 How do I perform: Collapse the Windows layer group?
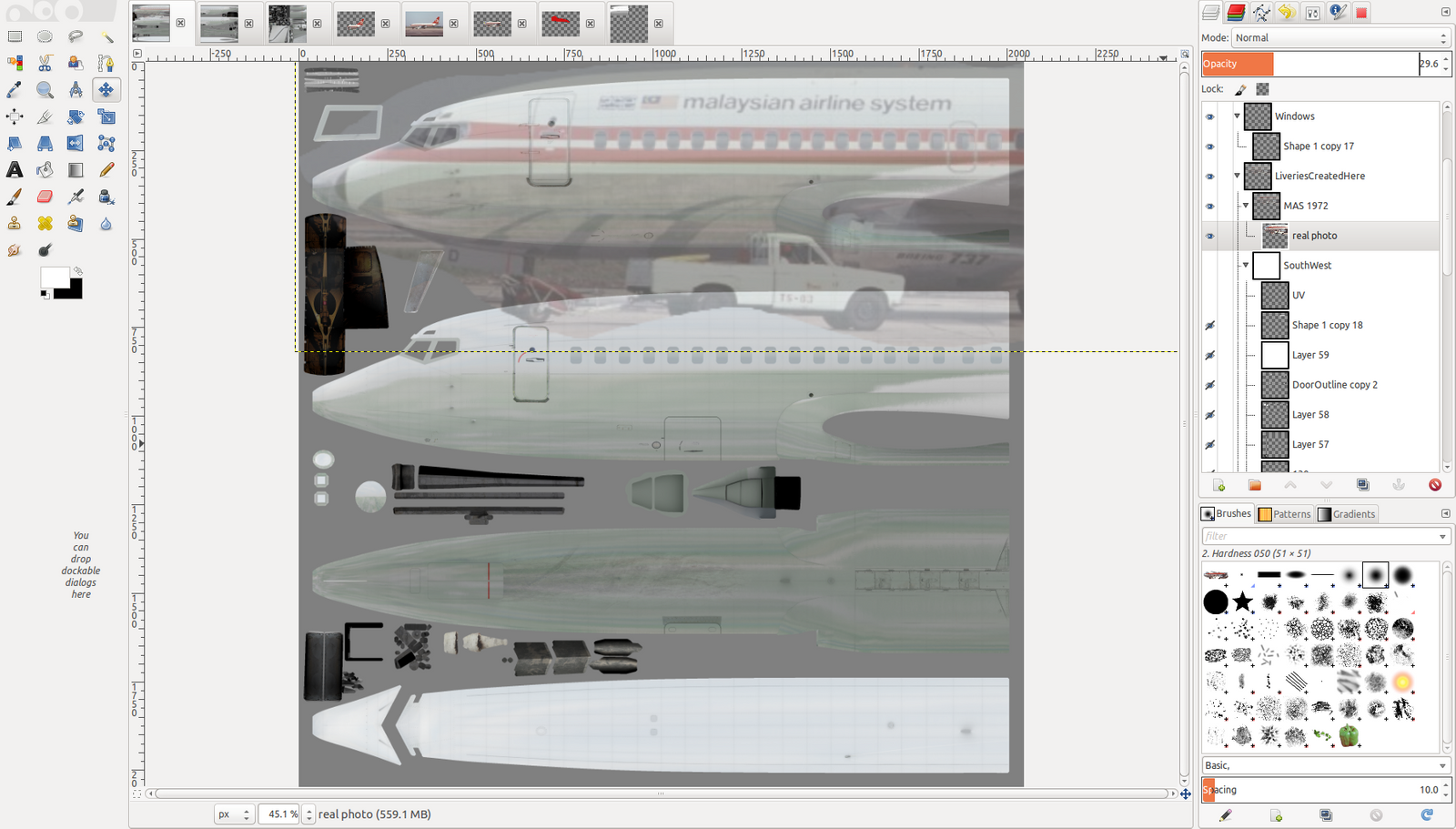[1237, 116]
